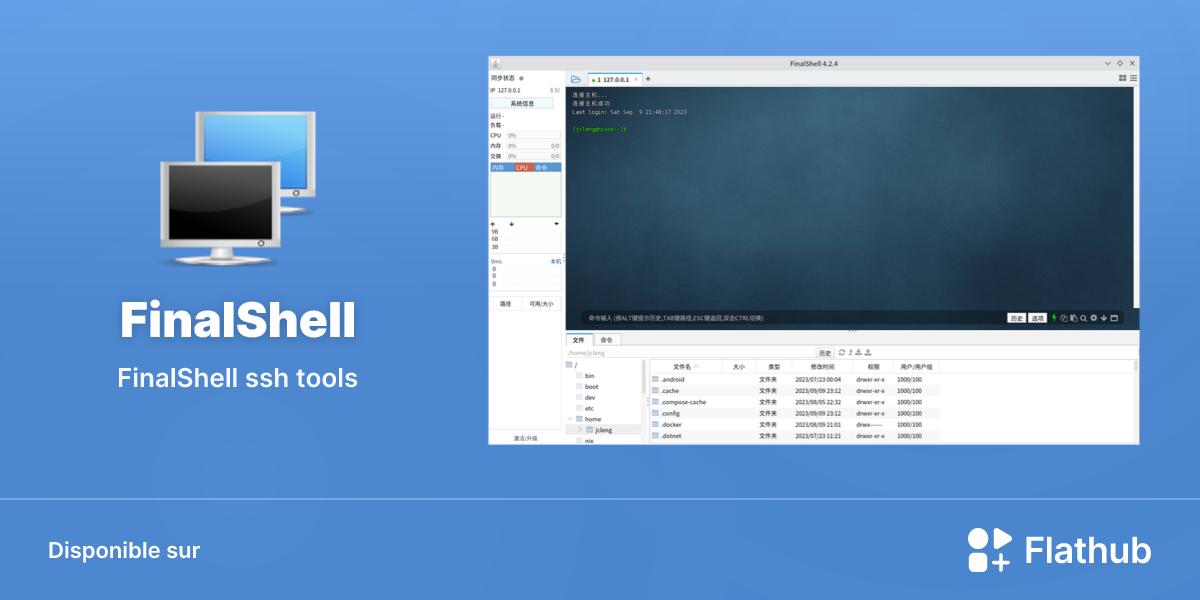Switch to grid layout view icon
The image size is (1200, 600).
1122,78
